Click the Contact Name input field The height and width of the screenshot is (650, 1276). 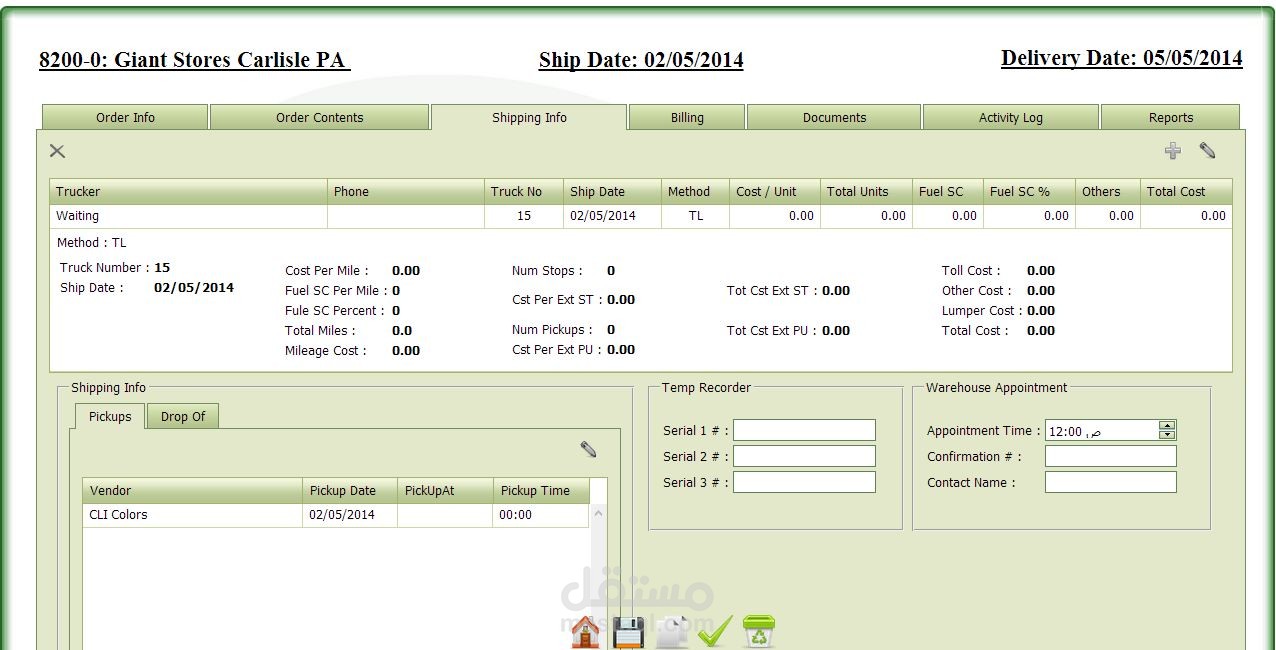1111,482
